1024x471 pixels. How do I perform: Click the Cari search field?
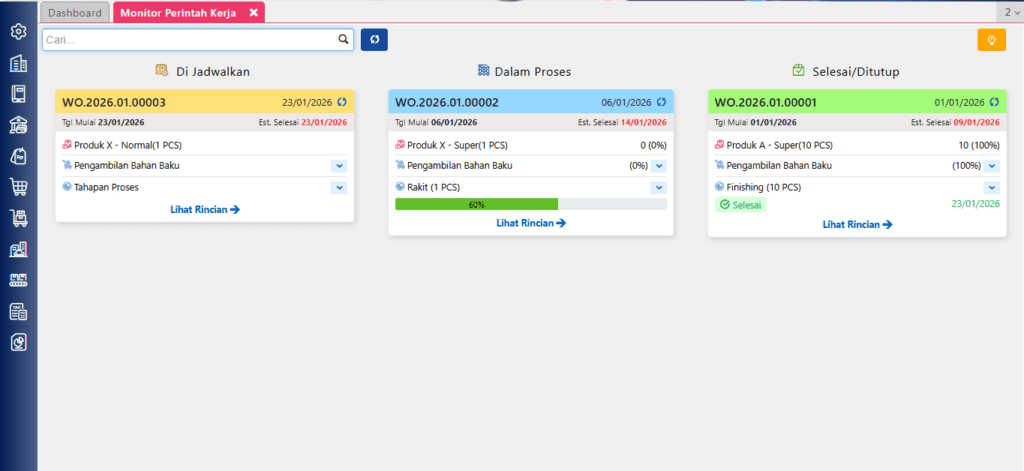pyautogui.click(x=190, y=40)
